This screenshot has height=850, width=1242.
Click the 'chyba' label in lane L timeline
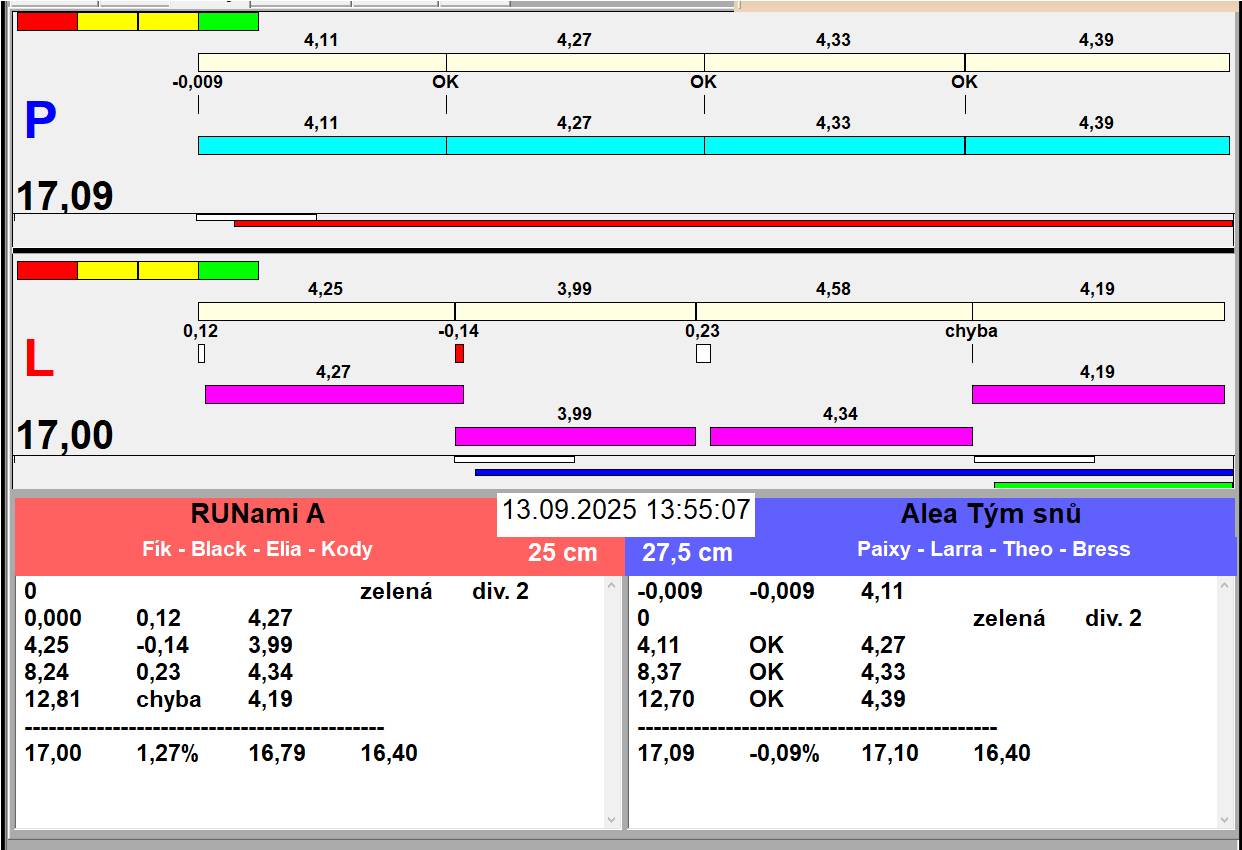click(x=971, y=331)
